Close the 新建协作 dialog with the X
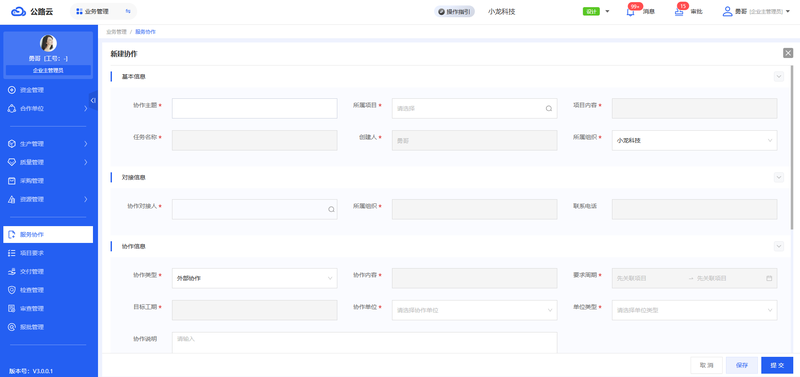The width and height of the screenshot is (800, 377). pyautogui.click(x=788, y=53)
